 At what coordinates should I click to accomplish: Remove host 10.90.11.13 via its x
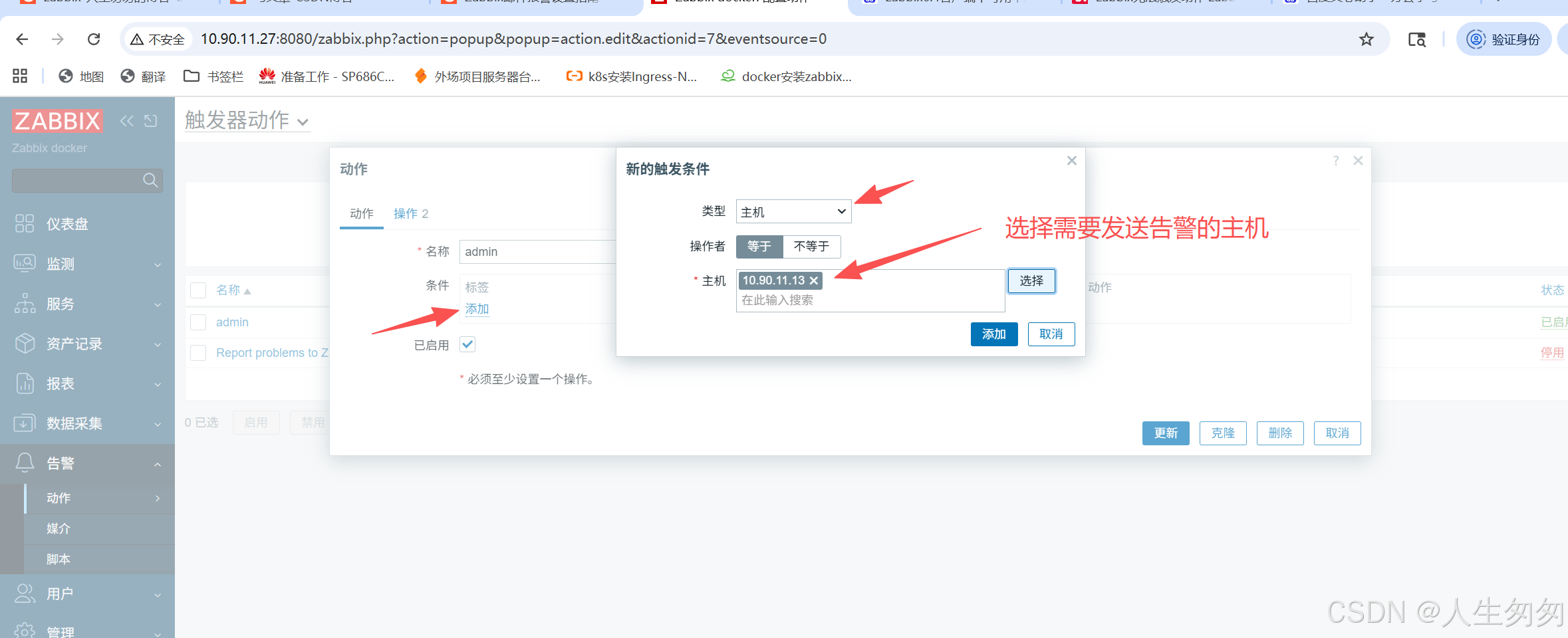(x=814, y=280)
